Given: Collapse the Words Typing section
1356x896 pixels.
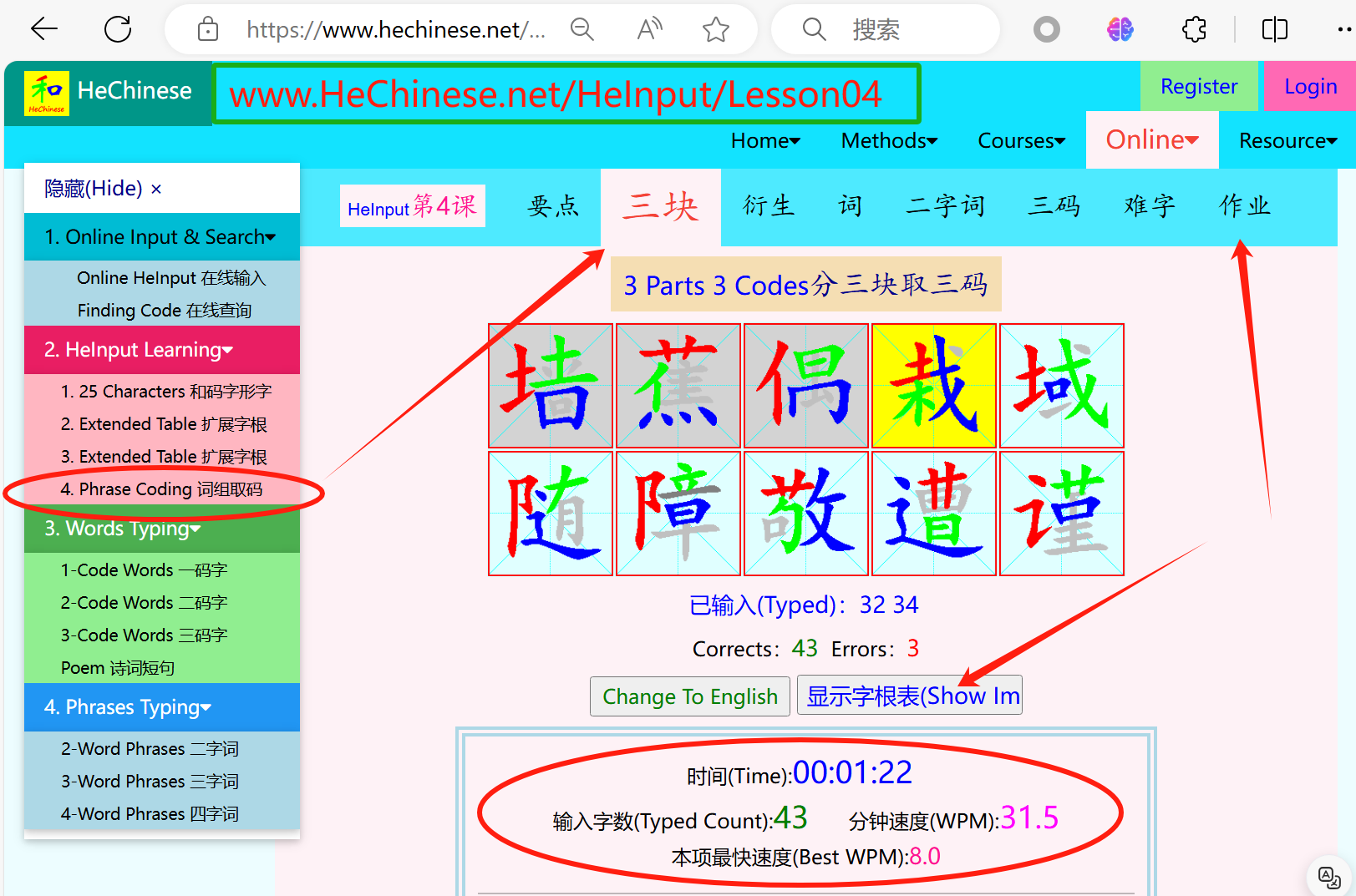Looking at the screenshot, I should (x=162, y=529).
